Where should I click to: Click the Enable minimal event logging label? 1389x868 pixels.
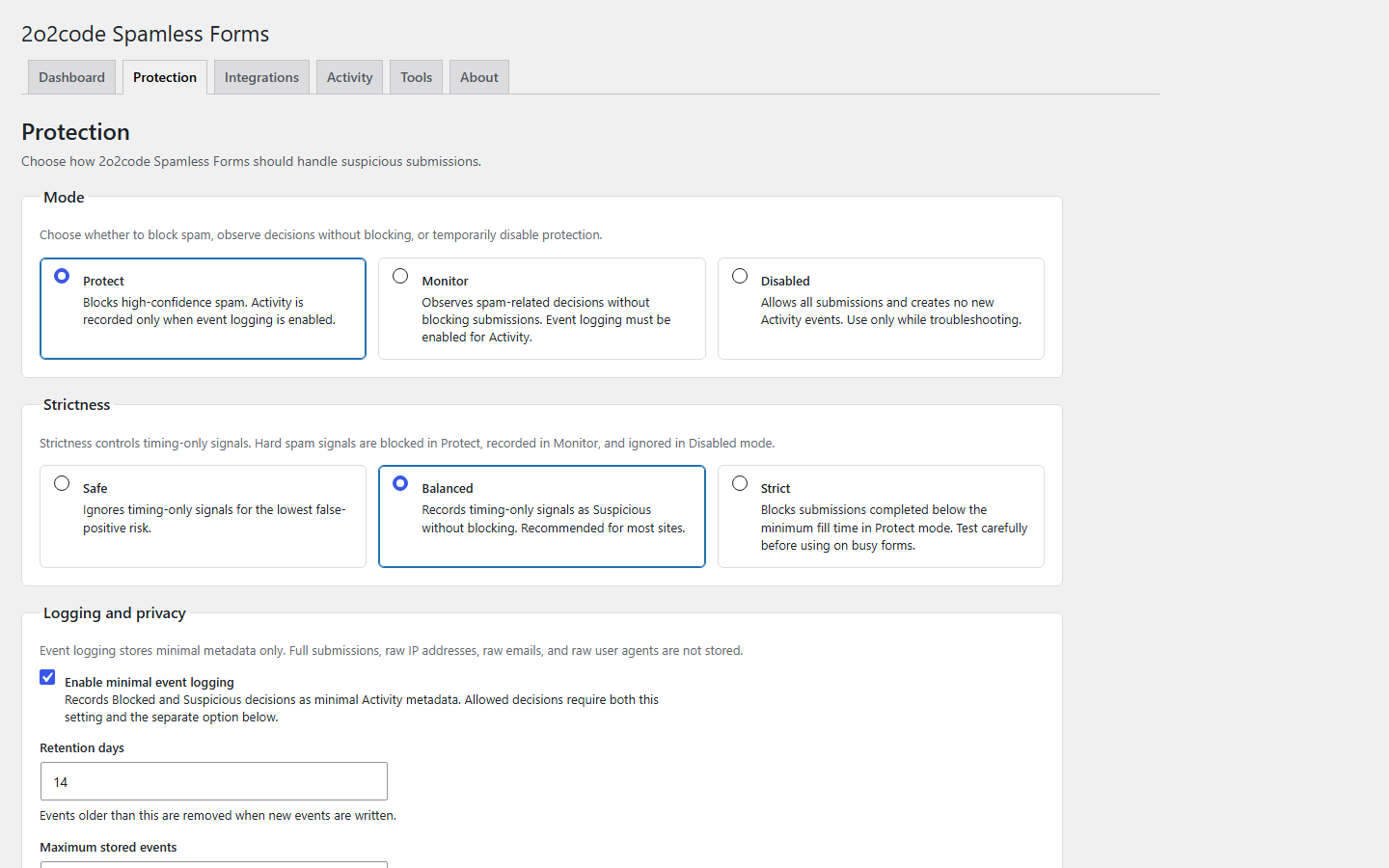click(x=150, y=682)
